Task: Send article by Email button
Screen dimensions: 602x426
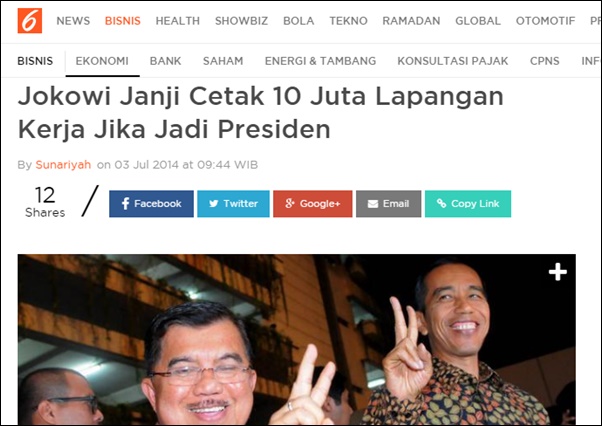Action: click(389, 204)
